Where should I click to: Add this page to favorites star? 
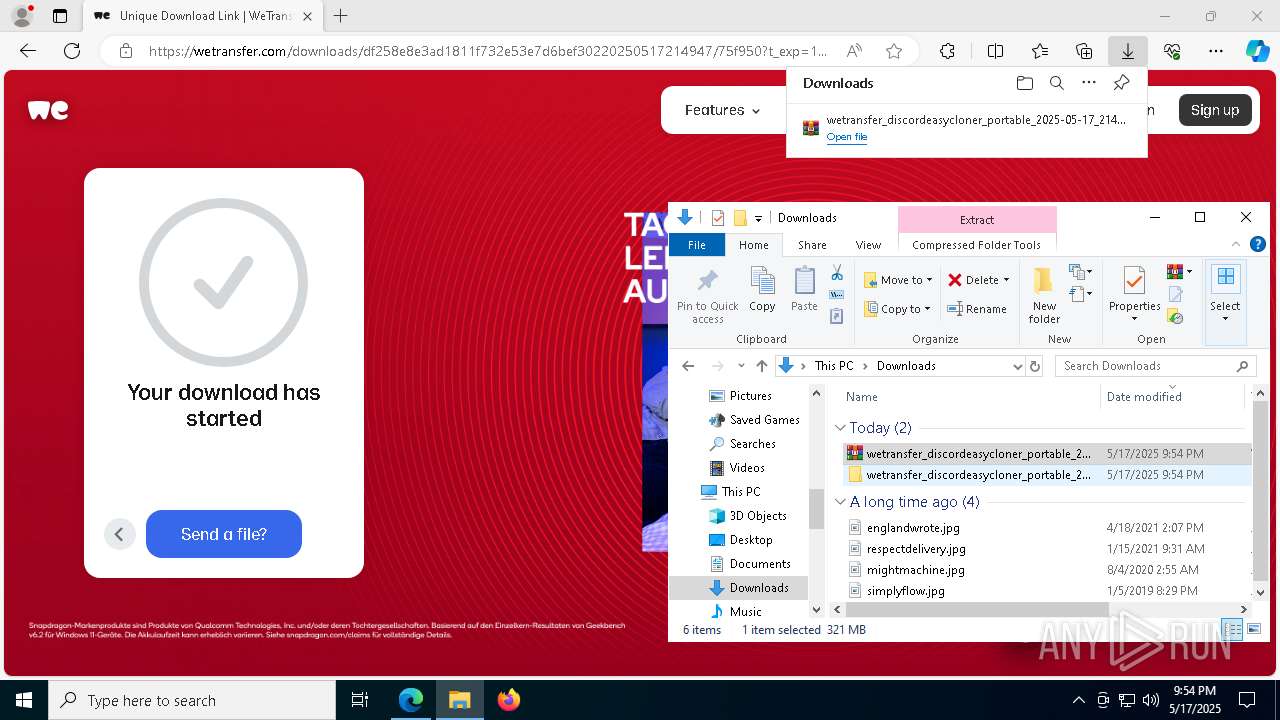click(x=894, y=51)
